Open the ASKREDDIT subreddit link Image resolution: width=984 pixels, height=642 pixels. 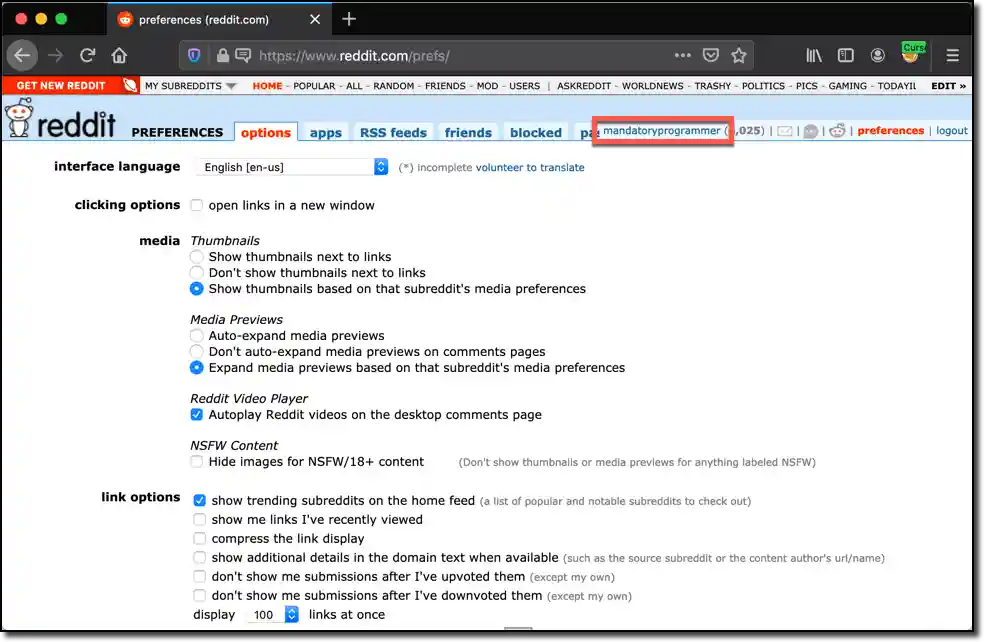[584, 86]
